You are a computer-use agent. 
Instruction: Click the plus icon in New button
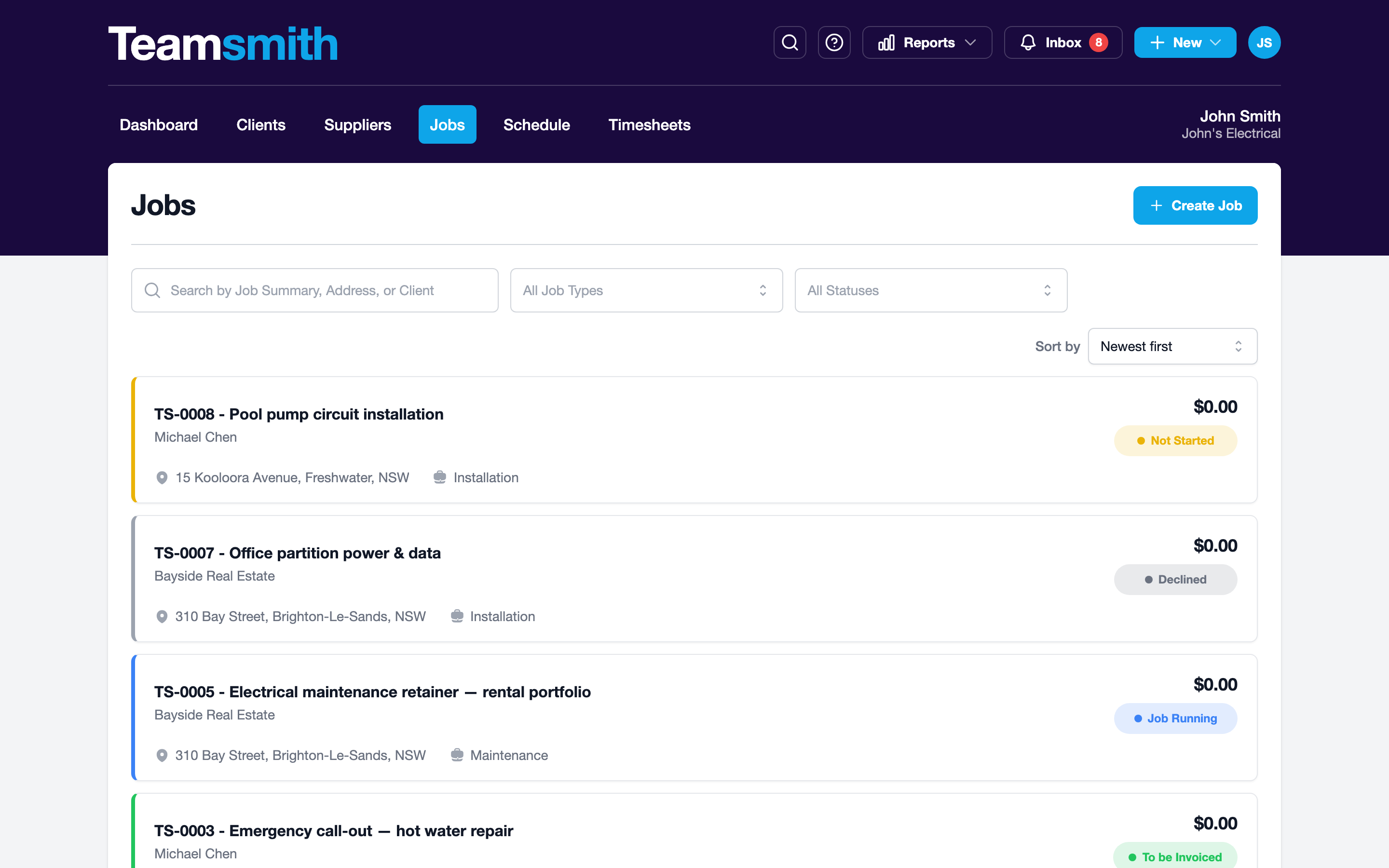point(1157,42)
